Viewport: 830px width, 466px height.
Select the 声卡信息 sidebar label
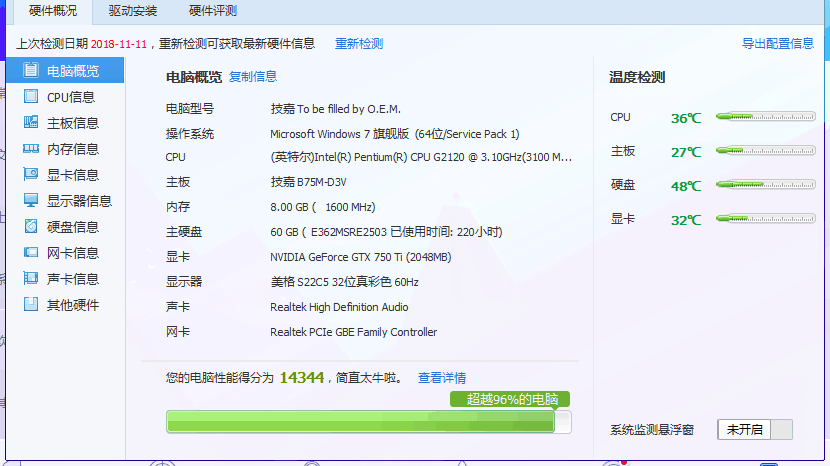(x=73, y=279)
